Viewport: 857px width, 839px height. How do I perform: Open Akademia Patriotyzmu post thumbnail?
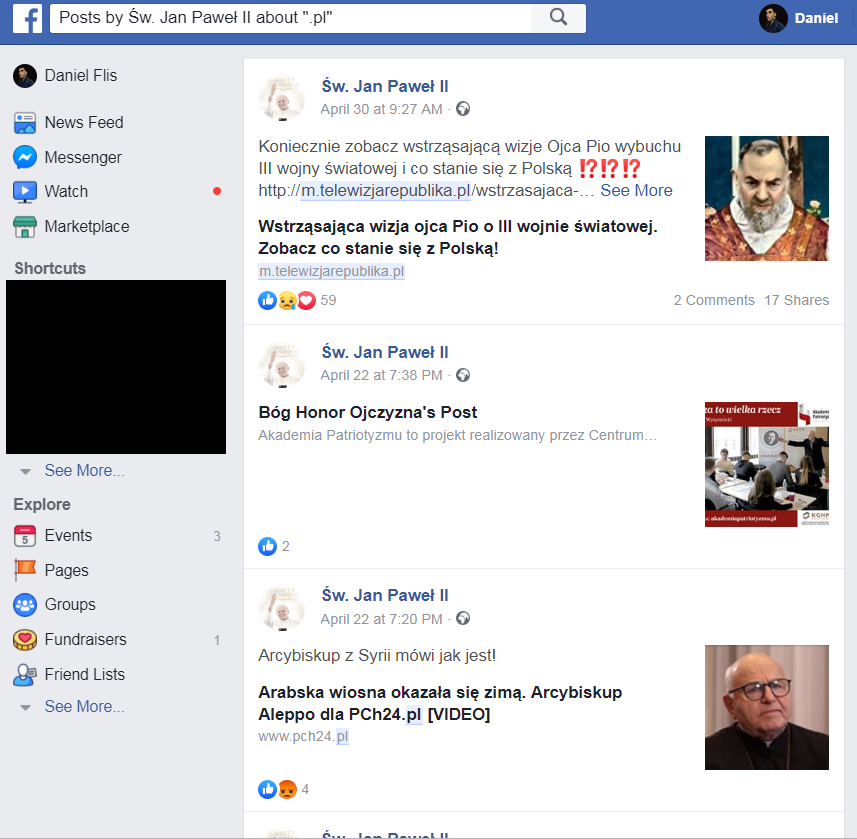tap(767, 465)
